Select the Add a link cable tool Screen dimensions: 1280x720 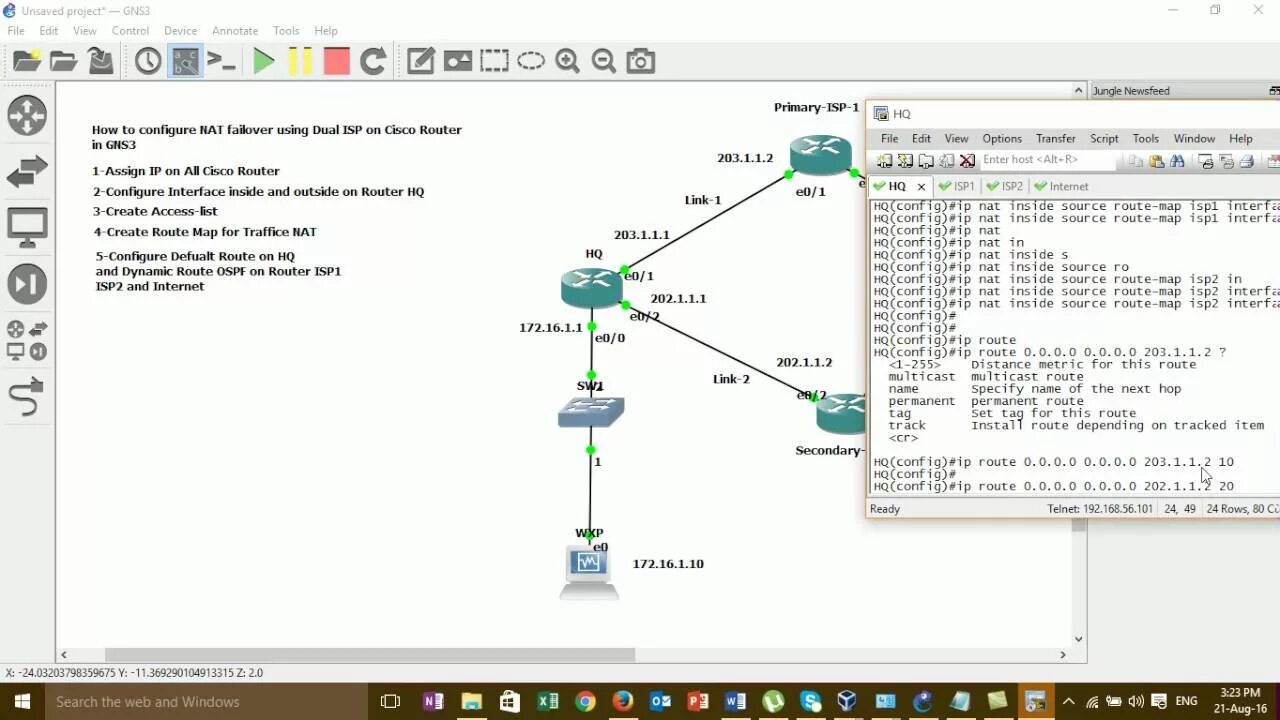(27, 397)
